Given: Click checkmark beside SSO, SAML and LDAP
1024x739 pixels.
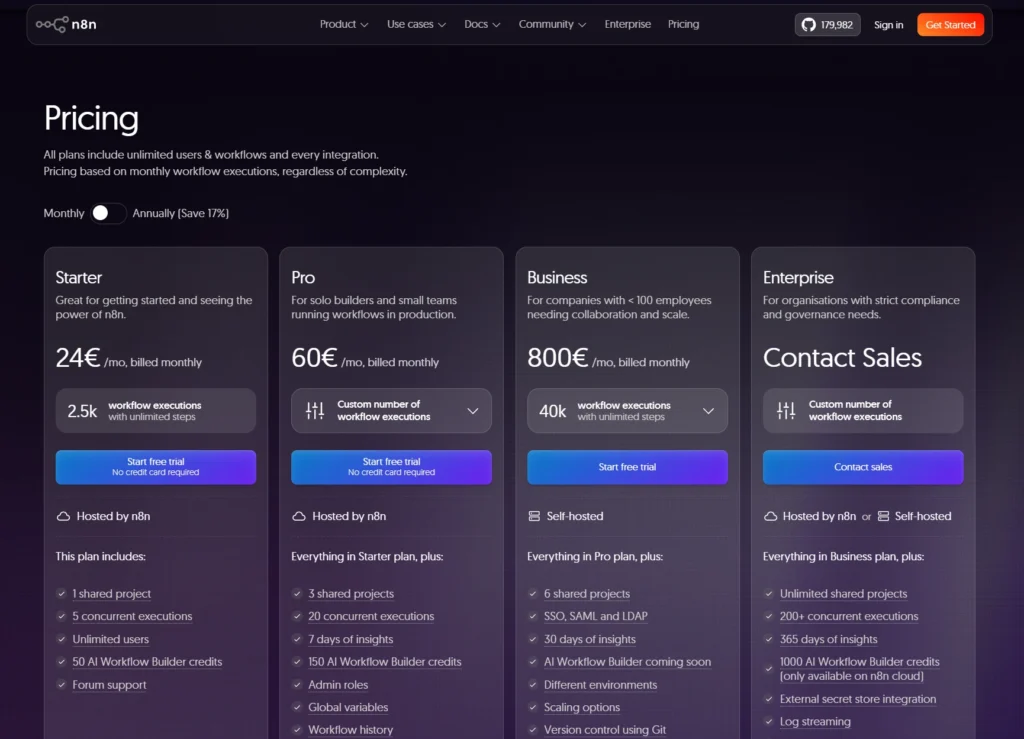Looking at the screenshot, I should (533, 616).
